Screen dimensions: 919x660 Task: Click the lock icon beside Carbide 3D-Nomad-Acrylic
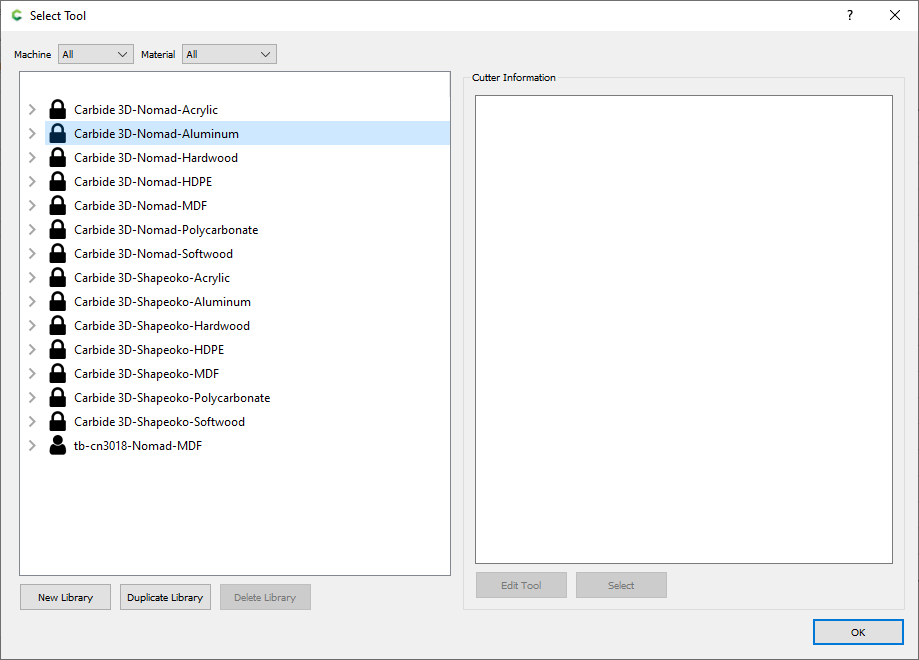click(57, 109)
